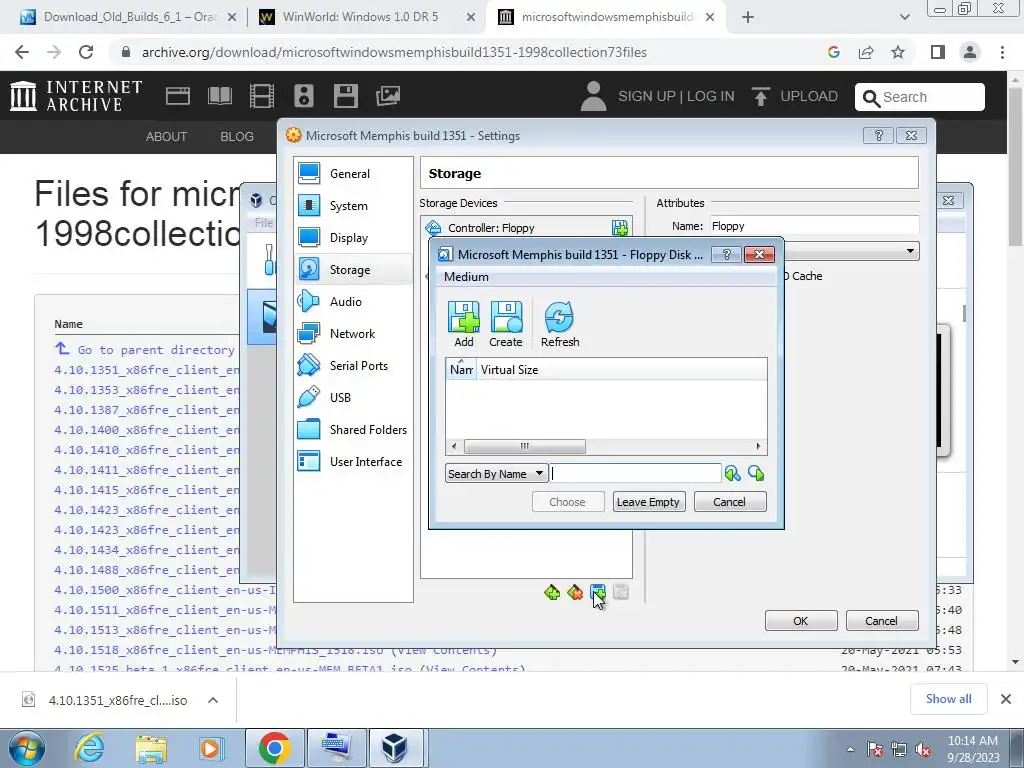Bookmark this page with the star icon
This screenshot has width=1024, height=768.
point(898,52)
